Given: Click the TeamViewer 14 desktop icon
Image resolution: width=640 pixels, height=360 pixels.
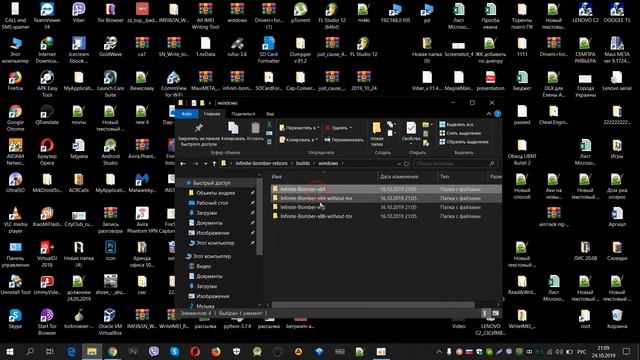Looking at the screenshot, I should coord(47,16).
